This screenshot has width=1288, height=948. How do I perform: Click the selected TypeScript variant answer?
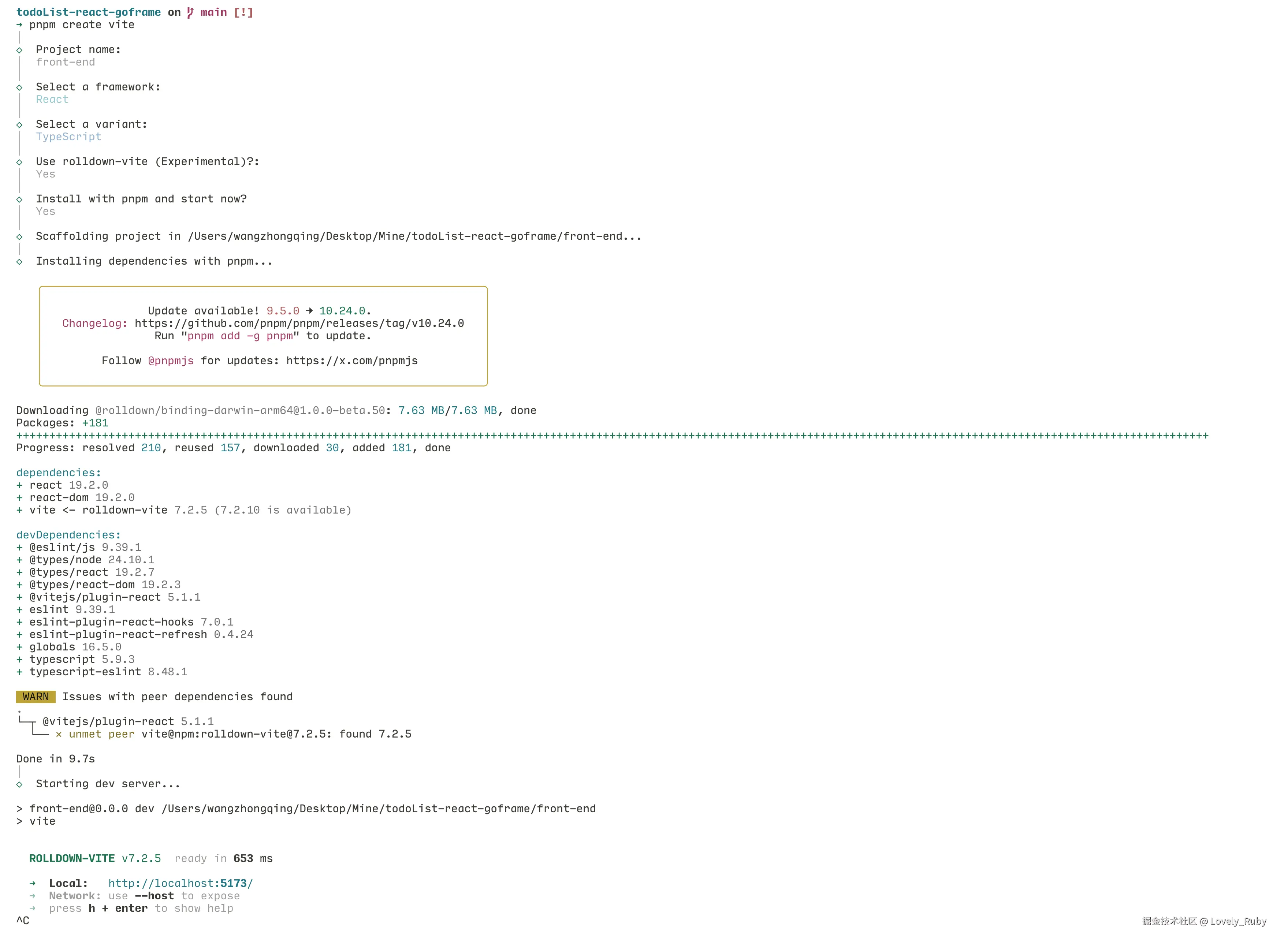68,137
